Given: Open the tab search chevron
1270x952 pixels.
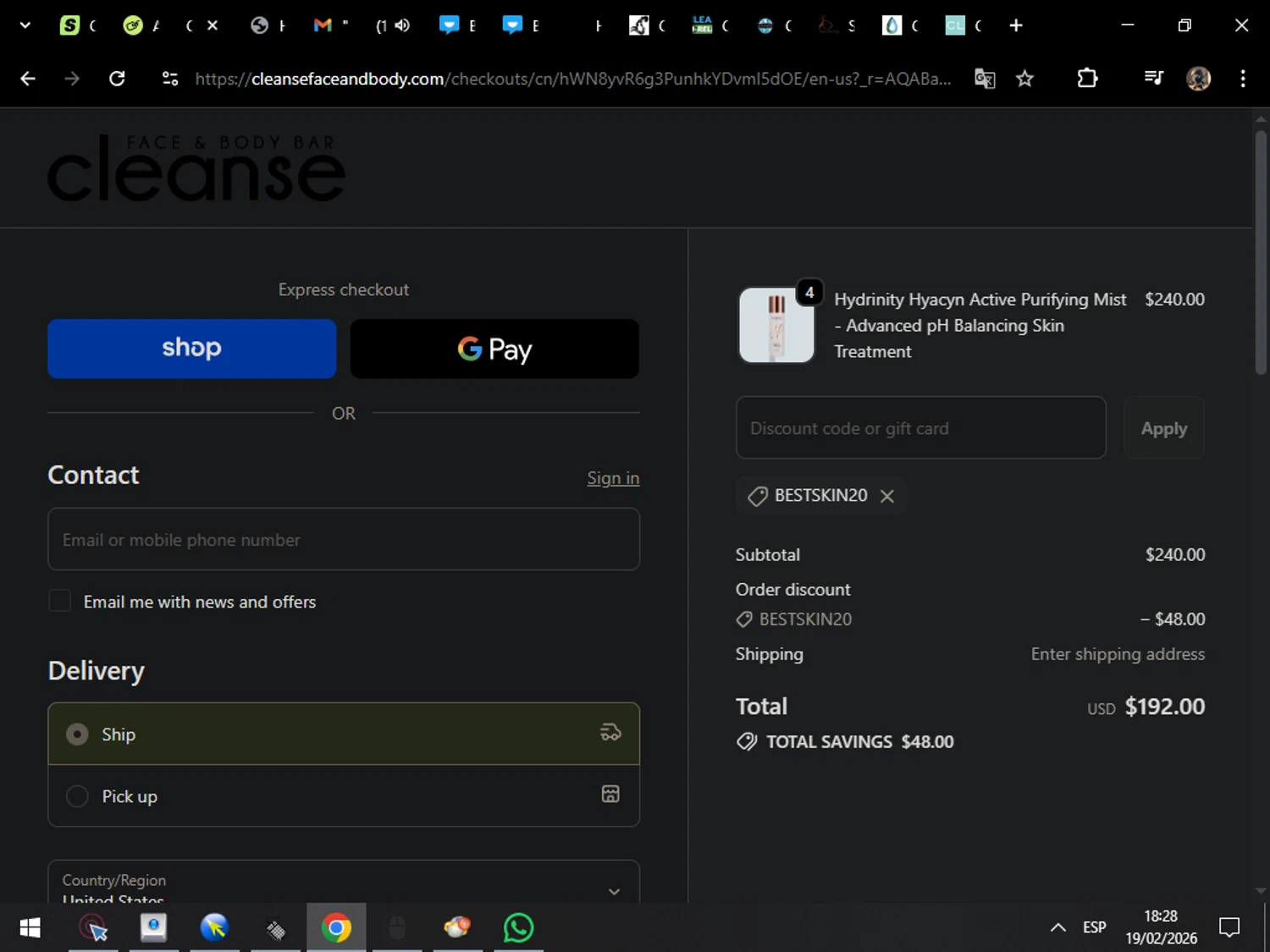Looking at the screenshot, I should (25, 25).
